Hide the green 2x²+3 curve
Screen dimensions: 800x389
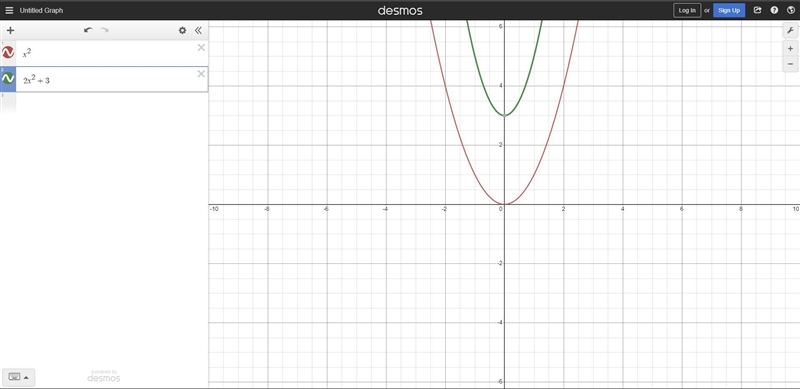pos(8,78)
